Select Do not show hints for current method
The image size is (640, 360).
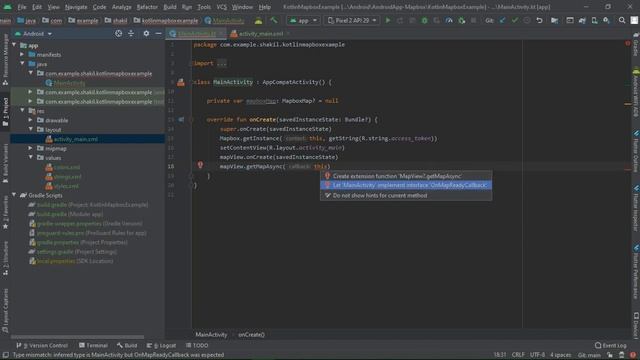(x=406, y=196)
